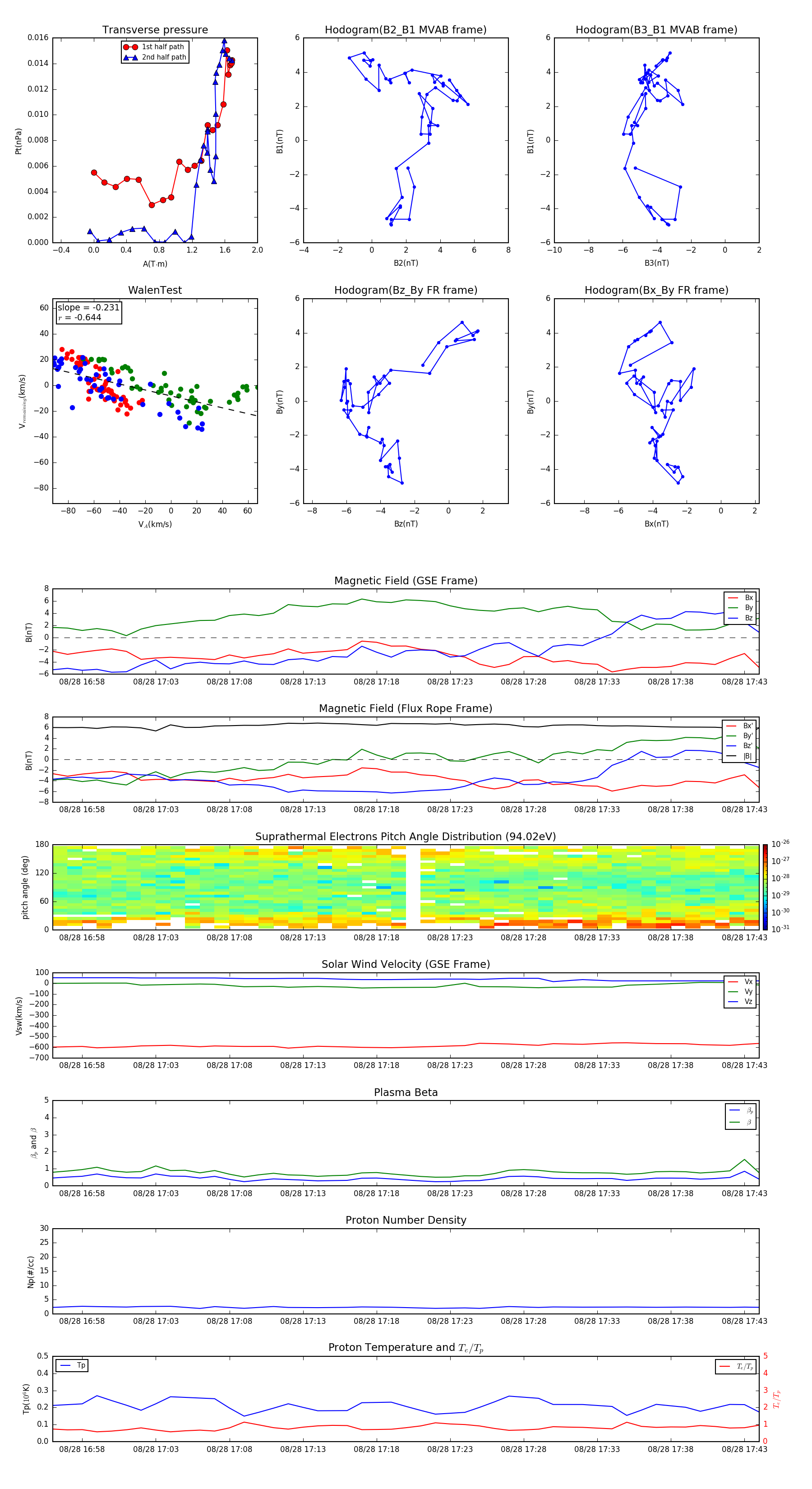Screen dimensions: 812x1489
Task: Click the 'Hodogram(B3_B1 MVAB frame)' title
Action: pos(656,29)
